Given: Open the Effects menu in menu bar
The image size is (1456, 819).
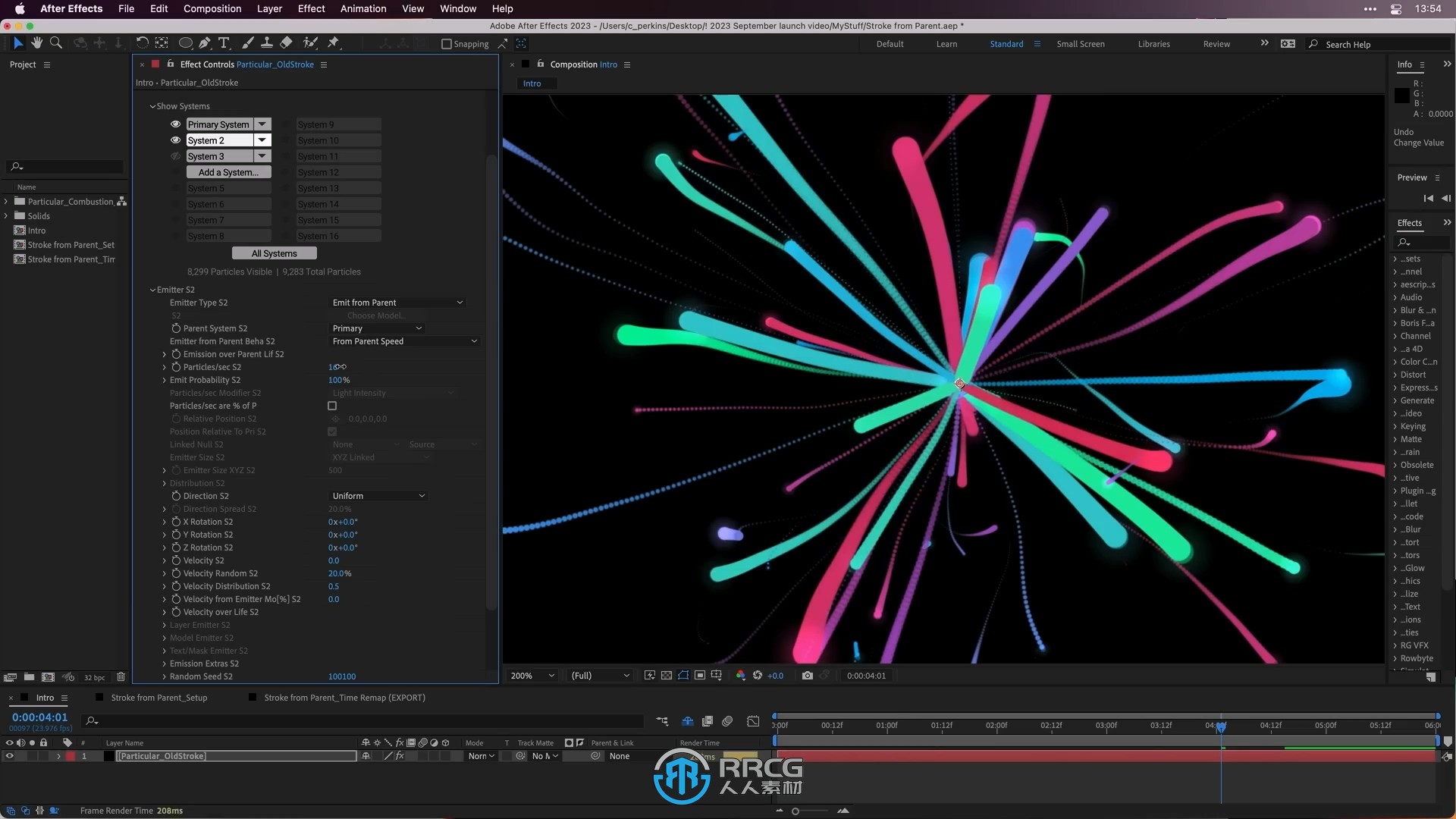Looking at the screenshot, I should tap(310, 8).
